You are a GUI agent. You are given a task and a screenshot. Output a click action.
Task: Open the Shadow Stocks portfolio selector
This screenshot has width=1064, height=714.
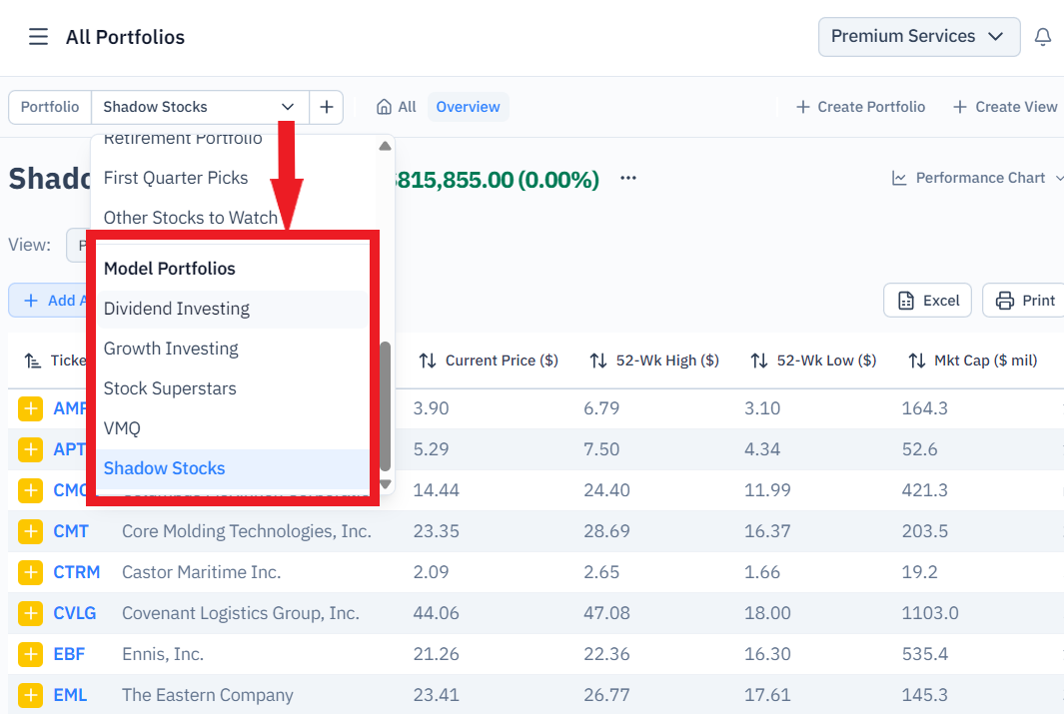[x=200, y=107]
